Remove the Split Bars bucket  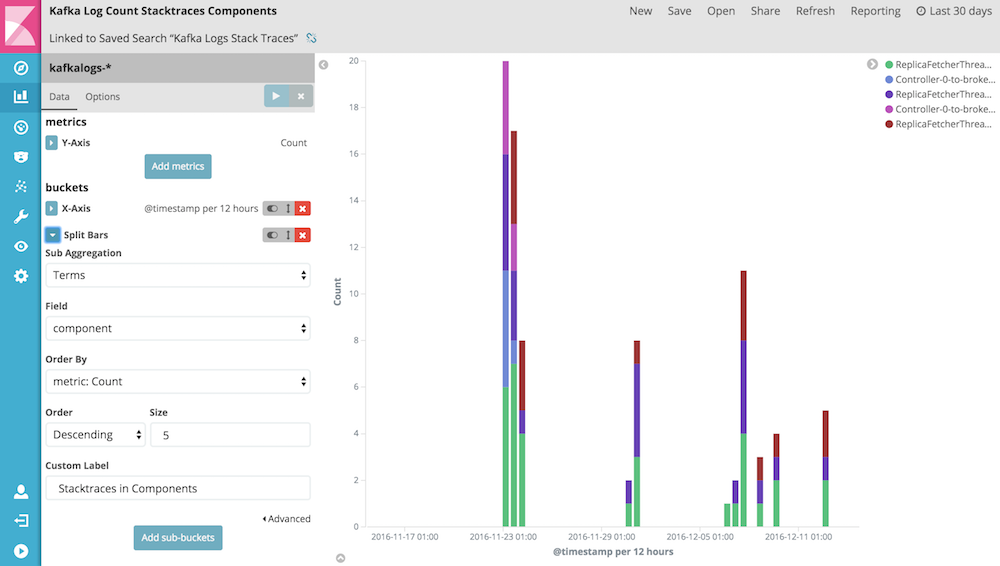[x=303, y=235]
